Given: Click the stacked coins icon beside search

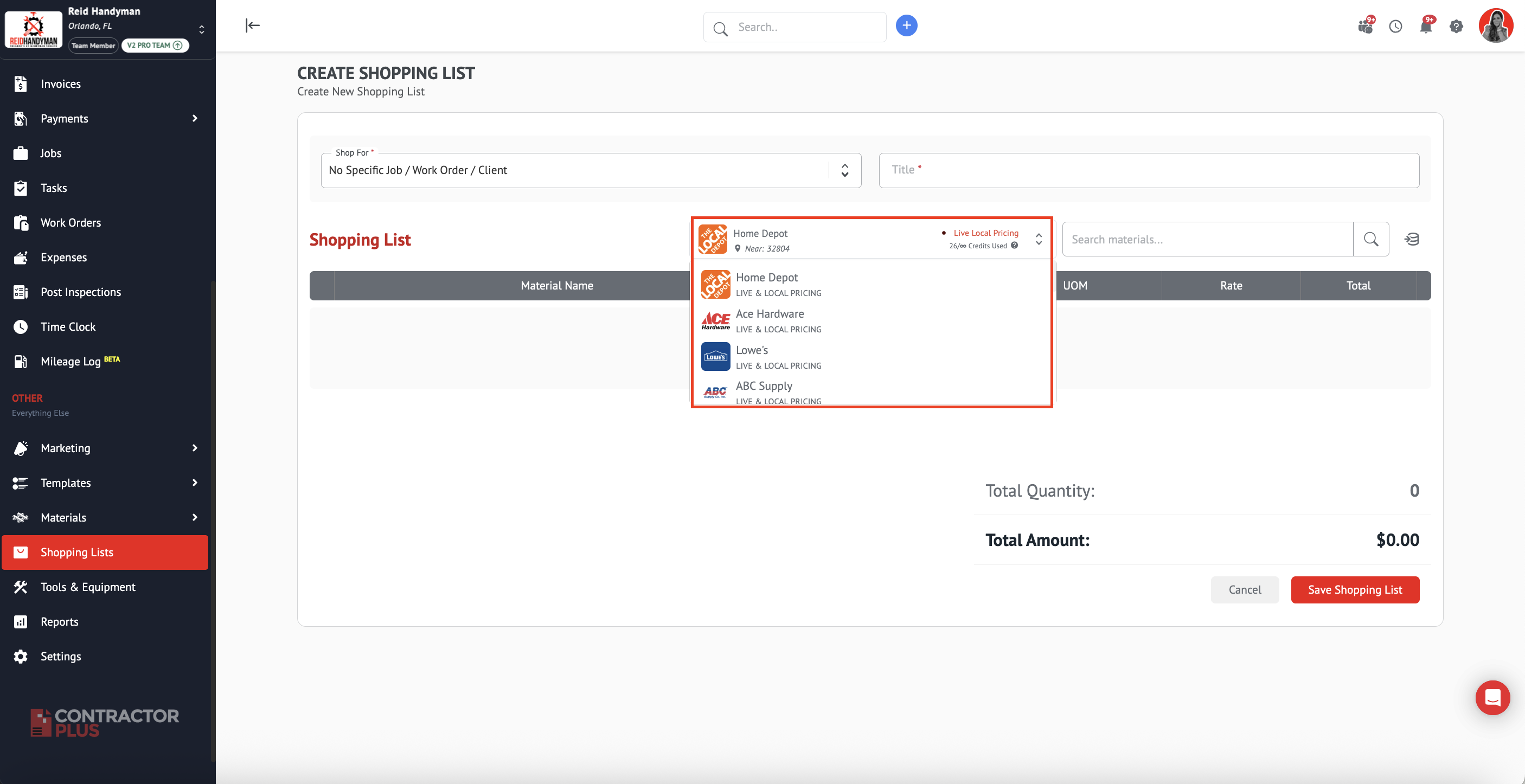Looking at the screenshot, I should pos(1411,239).
